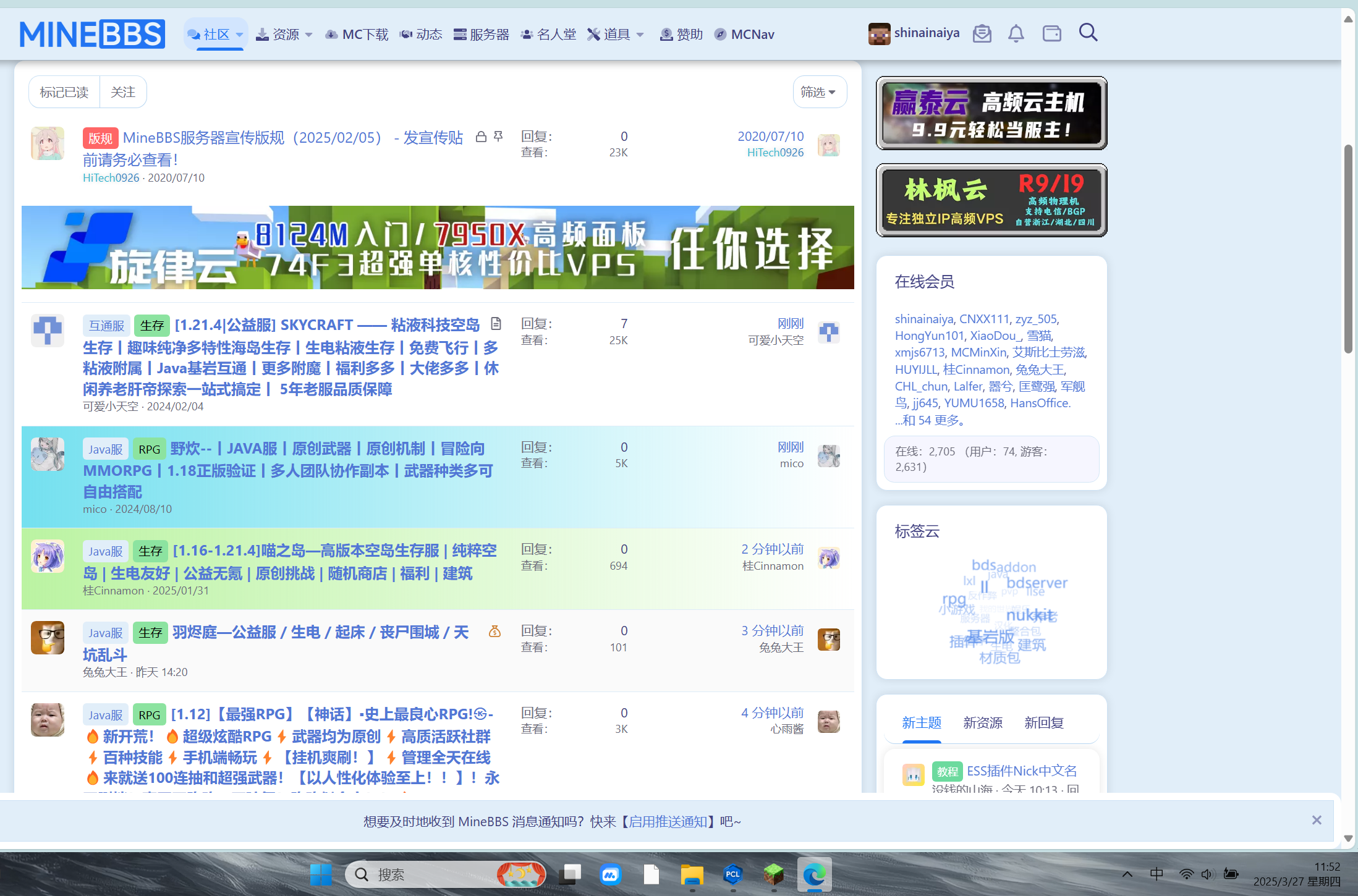Open the File Explorer taskbar icon
The height and width of the screenshot is (896, 1358).
click(x=692, y=874)
